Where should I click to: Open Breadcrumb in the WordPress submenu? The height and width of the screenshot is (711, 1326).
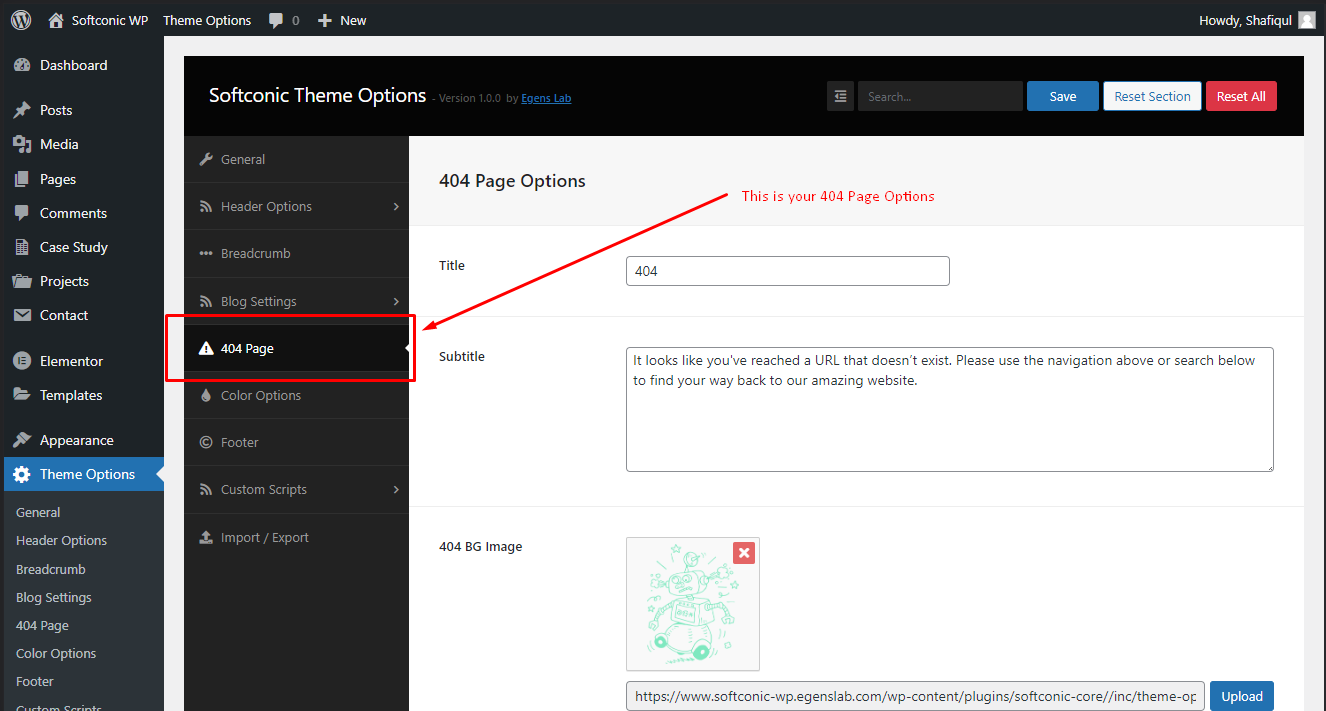pos(51,569)
